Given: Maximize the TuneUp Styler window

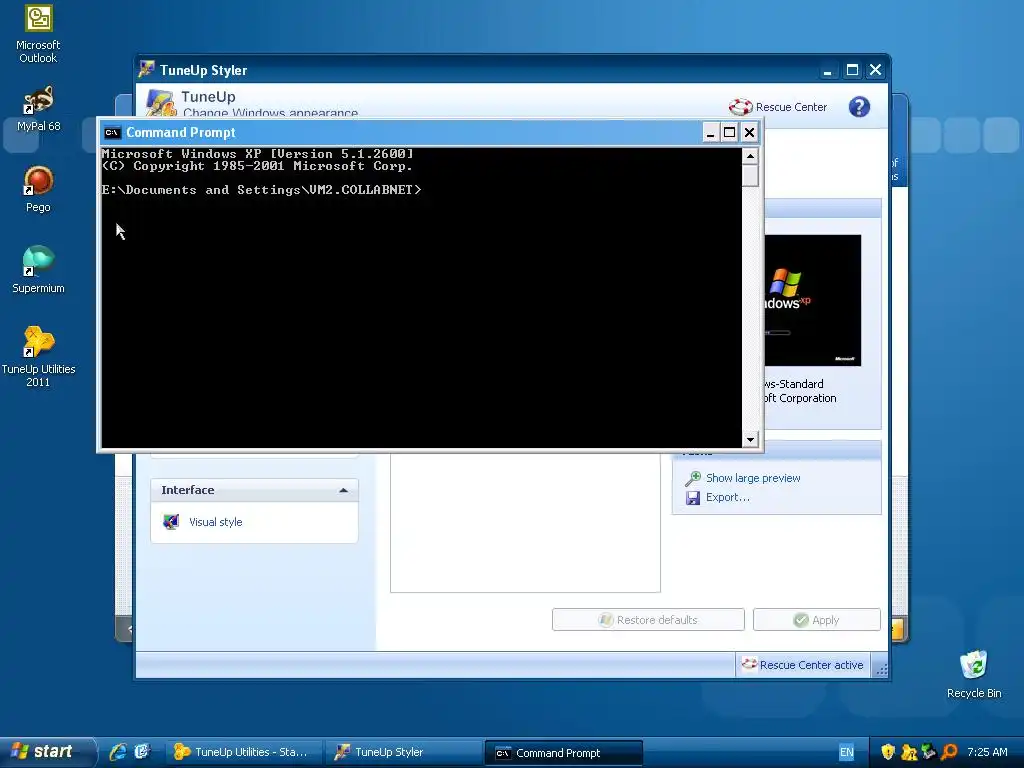Looking at the screenshot, I should click(852, 71).
